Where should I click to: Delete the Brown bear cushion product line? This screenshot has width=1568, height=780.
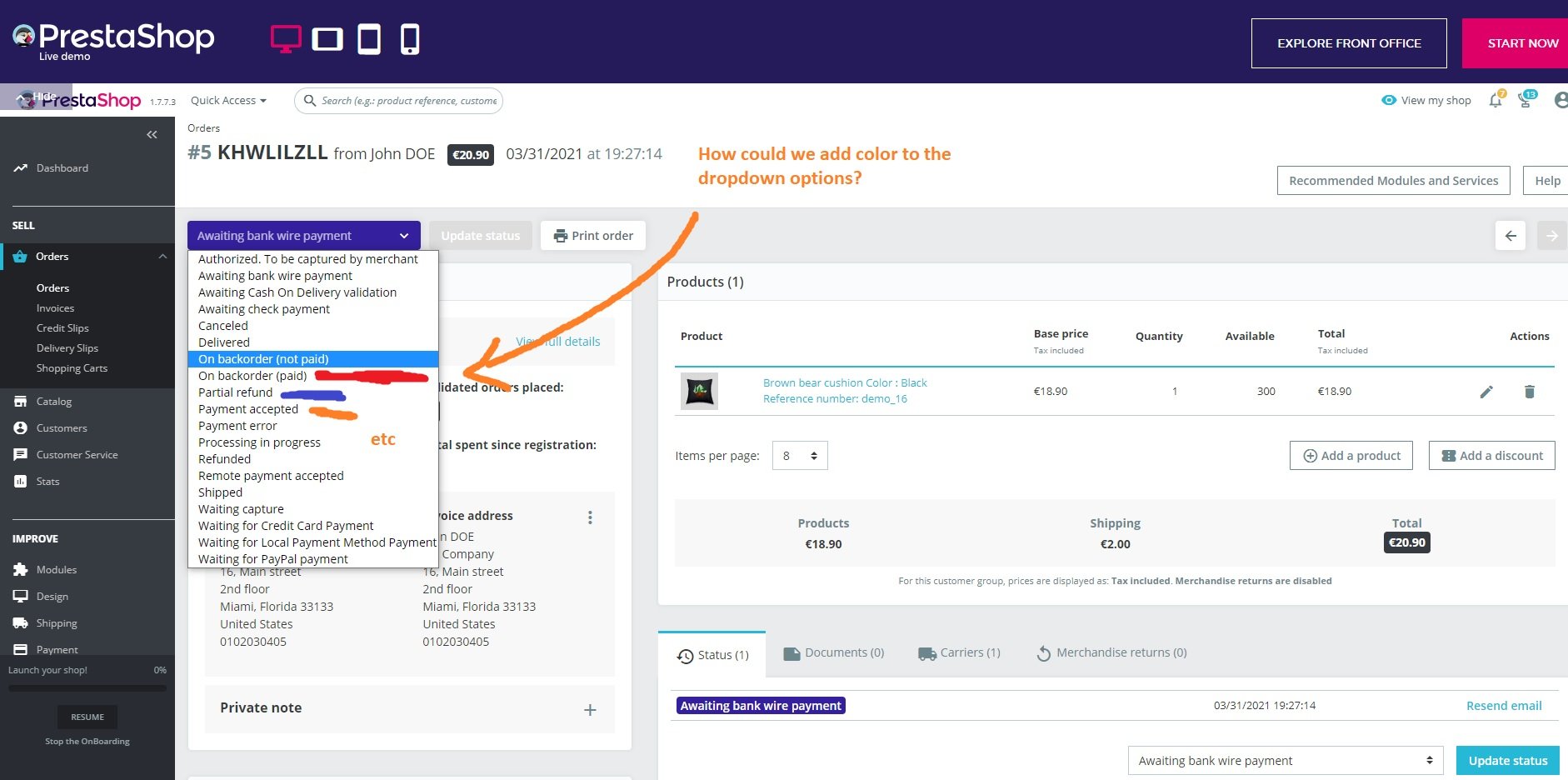click(x=1530, y=392)
